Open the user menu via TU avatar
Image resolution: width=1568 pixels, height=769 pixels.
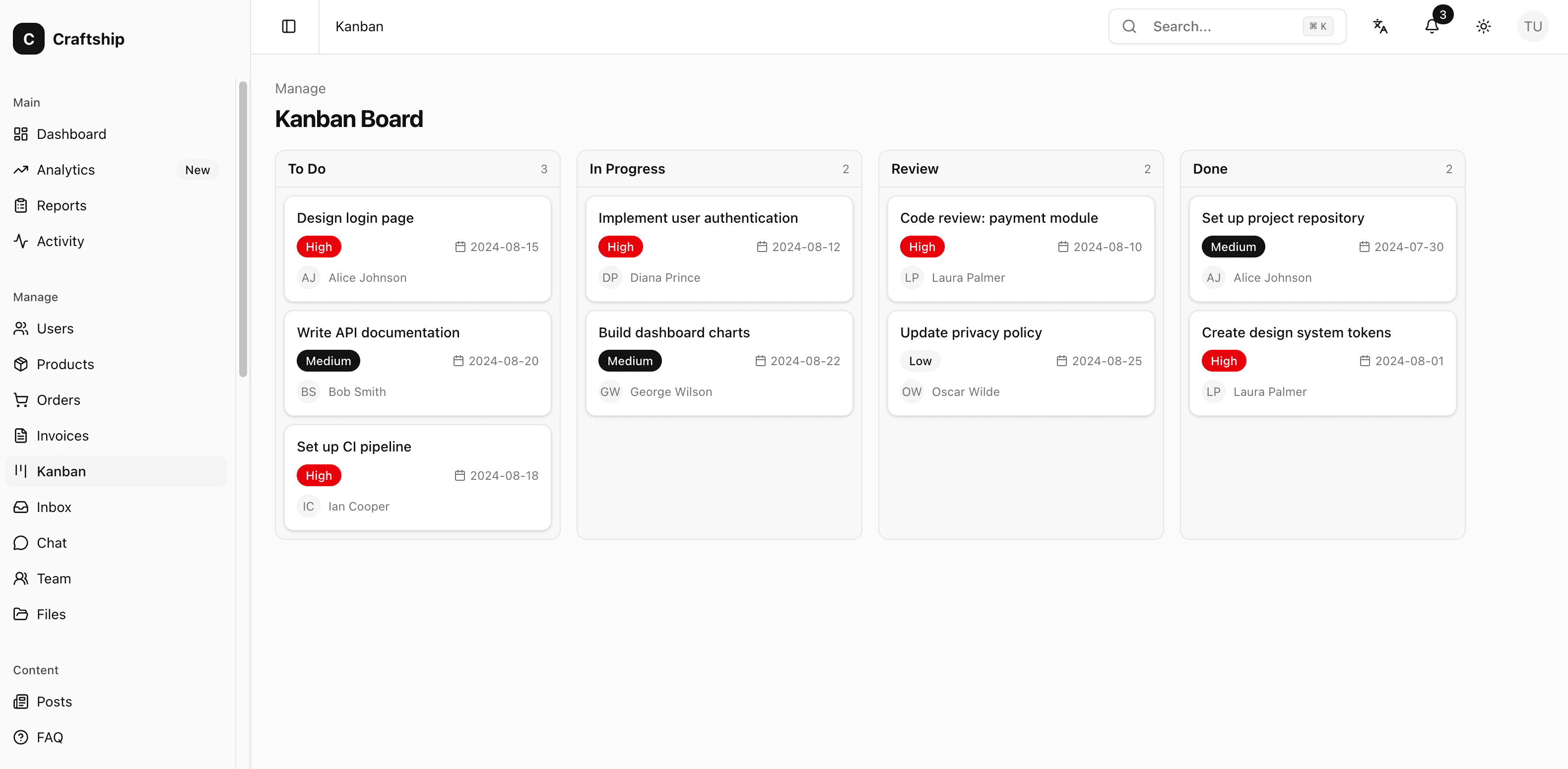(x=1533, y=26)
